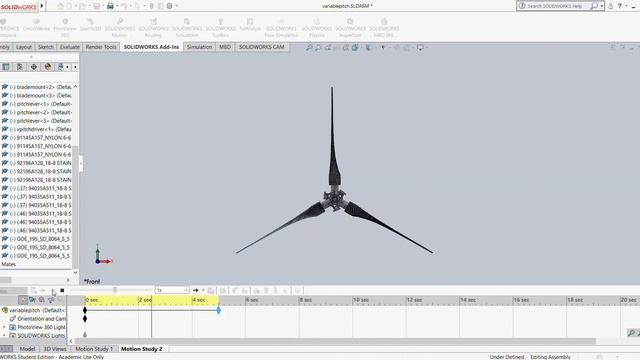Switch to the MBD tab
The image size is (640, 360).
[225, 47]
